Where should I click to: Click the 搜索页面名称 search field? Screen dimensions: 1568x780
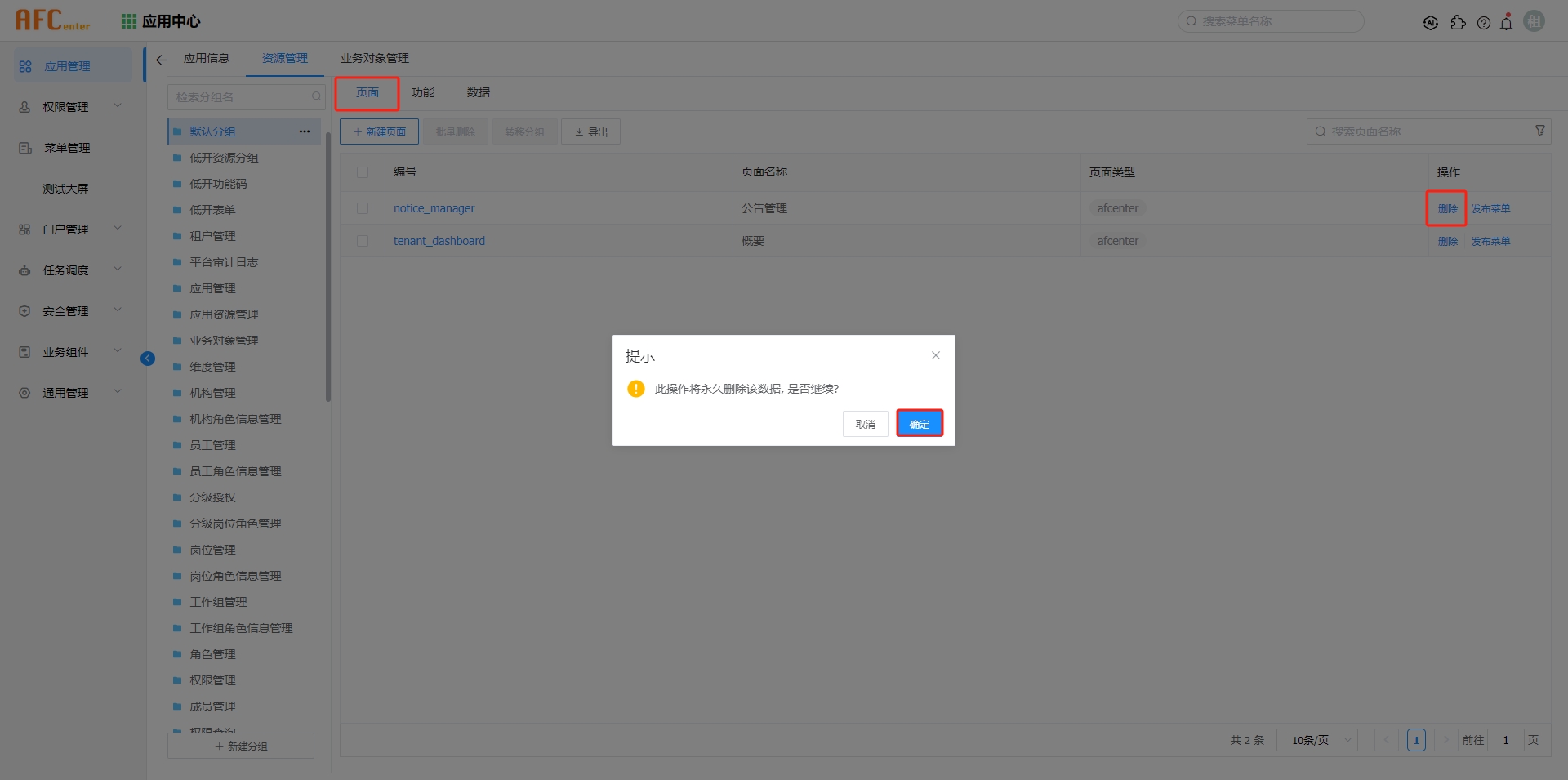pyautogui.click(x=1421, y=131)
